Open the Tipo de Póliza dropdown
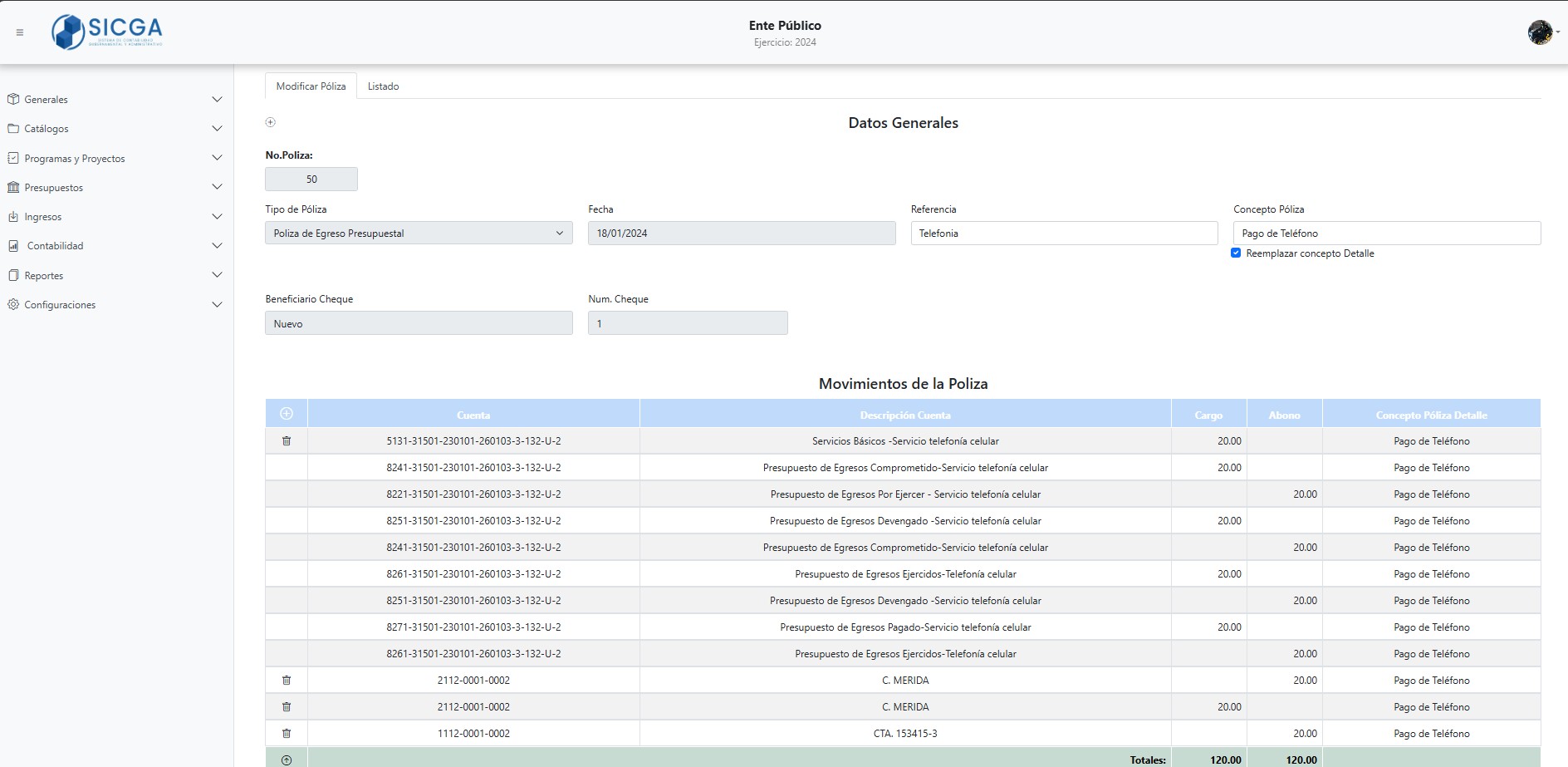The height and width of the screenshot is (767, 1568). click(x=419, y=234)
